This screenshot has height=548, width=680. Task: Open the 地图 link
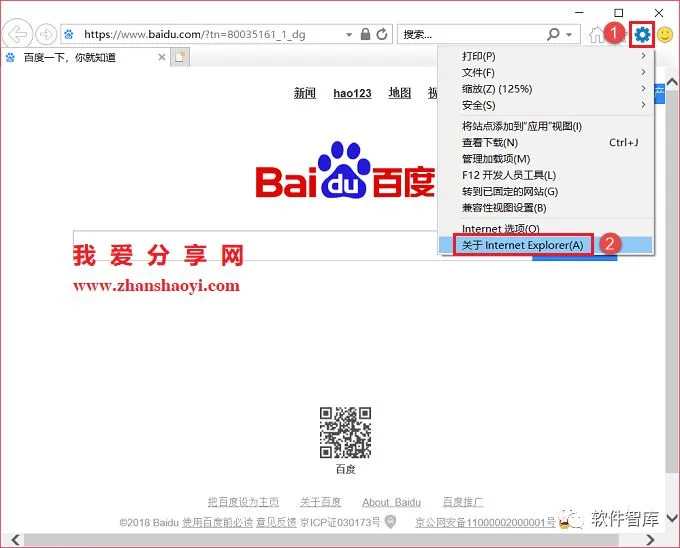coord(399,93)
